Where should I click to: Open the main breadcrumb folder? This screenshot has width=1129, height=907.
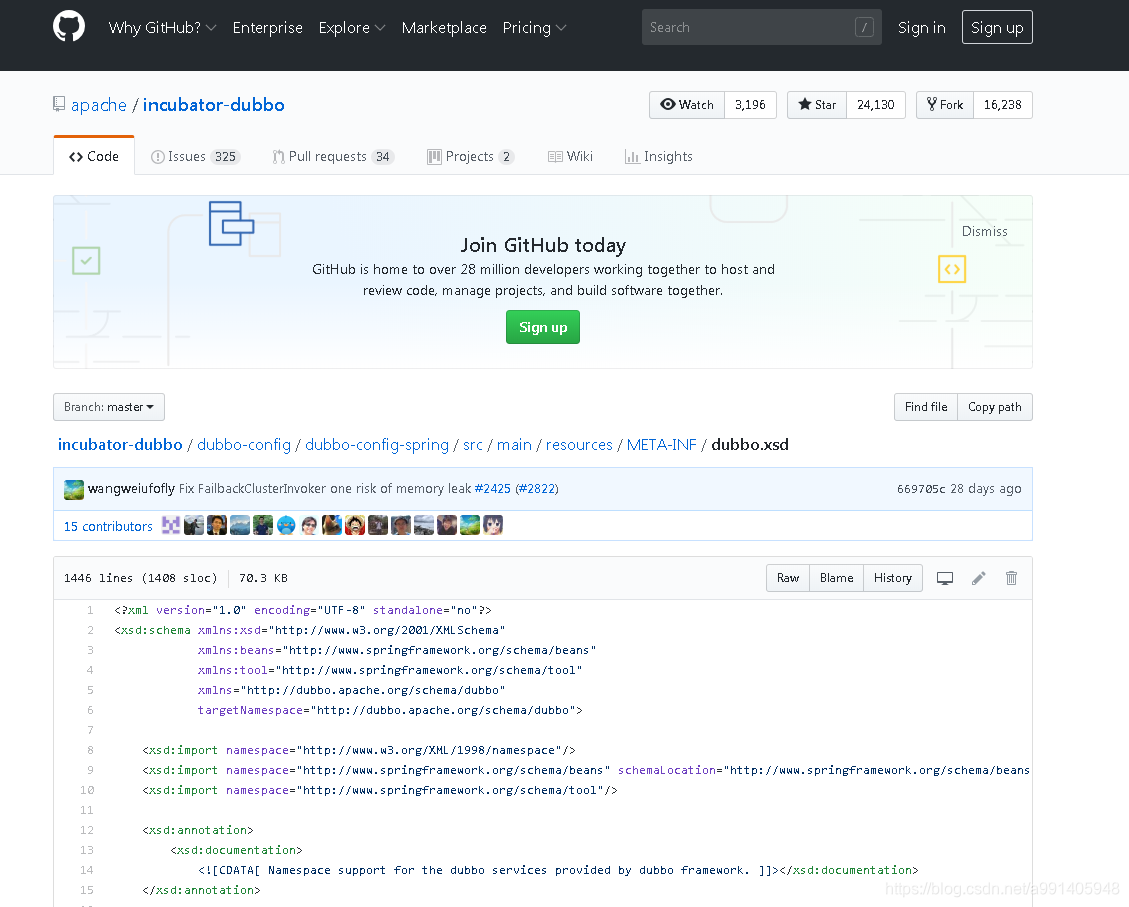click(514, 445)
